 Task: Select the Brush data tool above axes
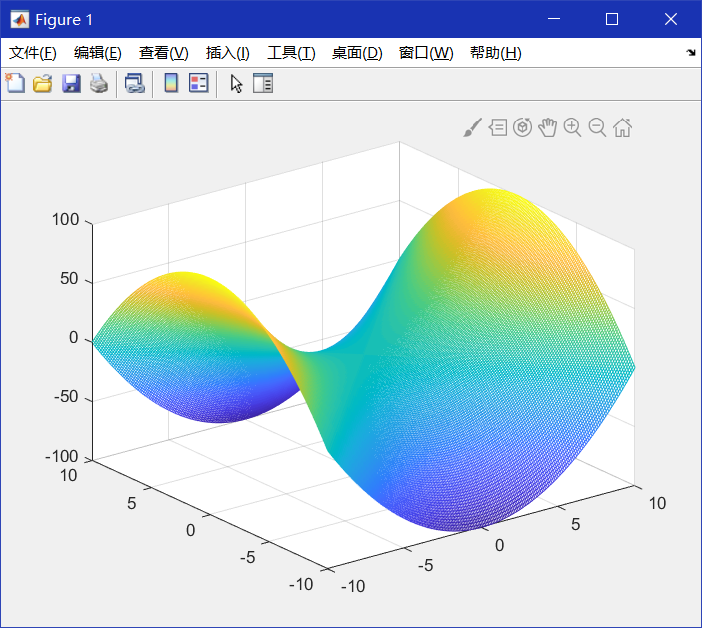coord(473,128)
